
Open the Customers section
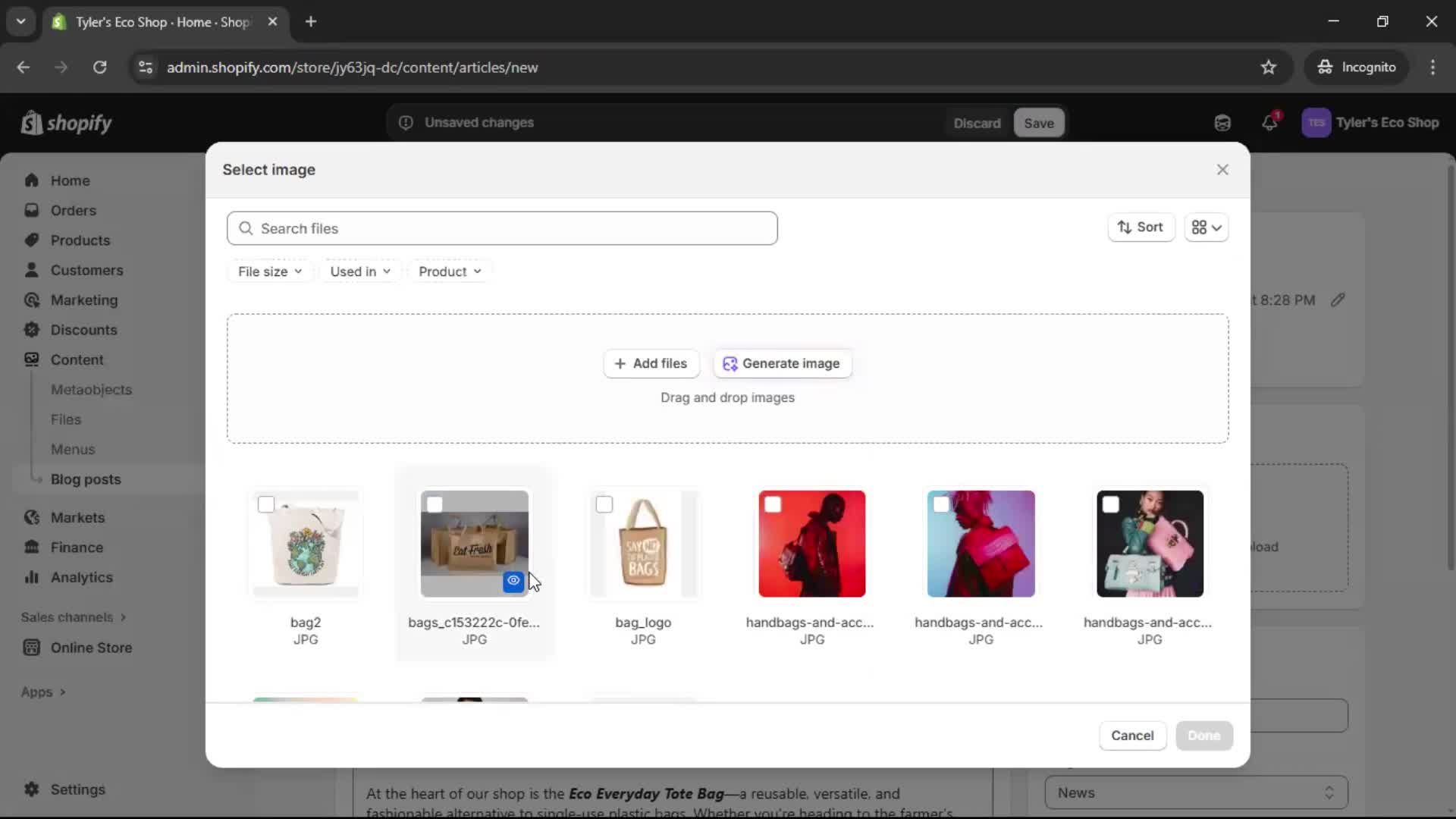[86, 269]
